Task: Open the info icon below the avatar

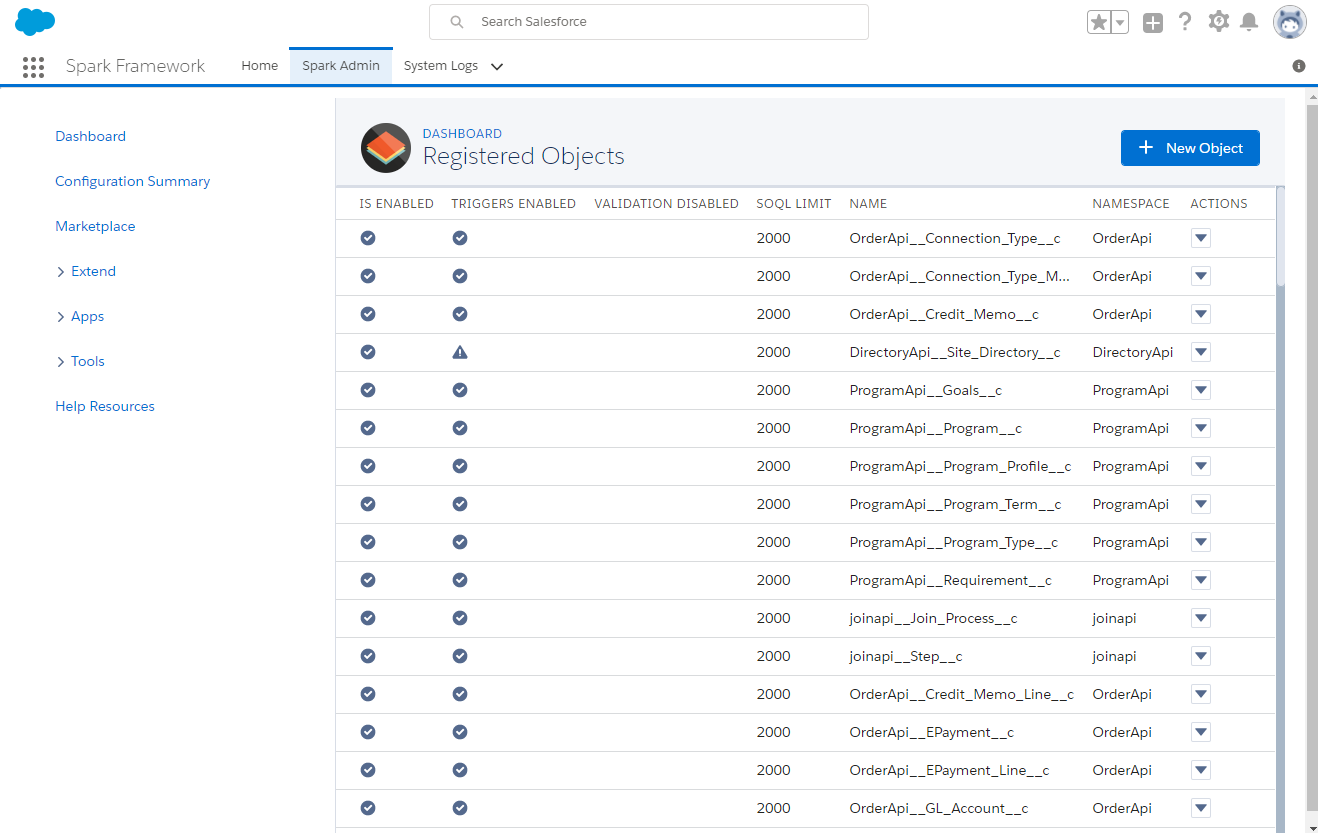Action: pos(1298,65)
